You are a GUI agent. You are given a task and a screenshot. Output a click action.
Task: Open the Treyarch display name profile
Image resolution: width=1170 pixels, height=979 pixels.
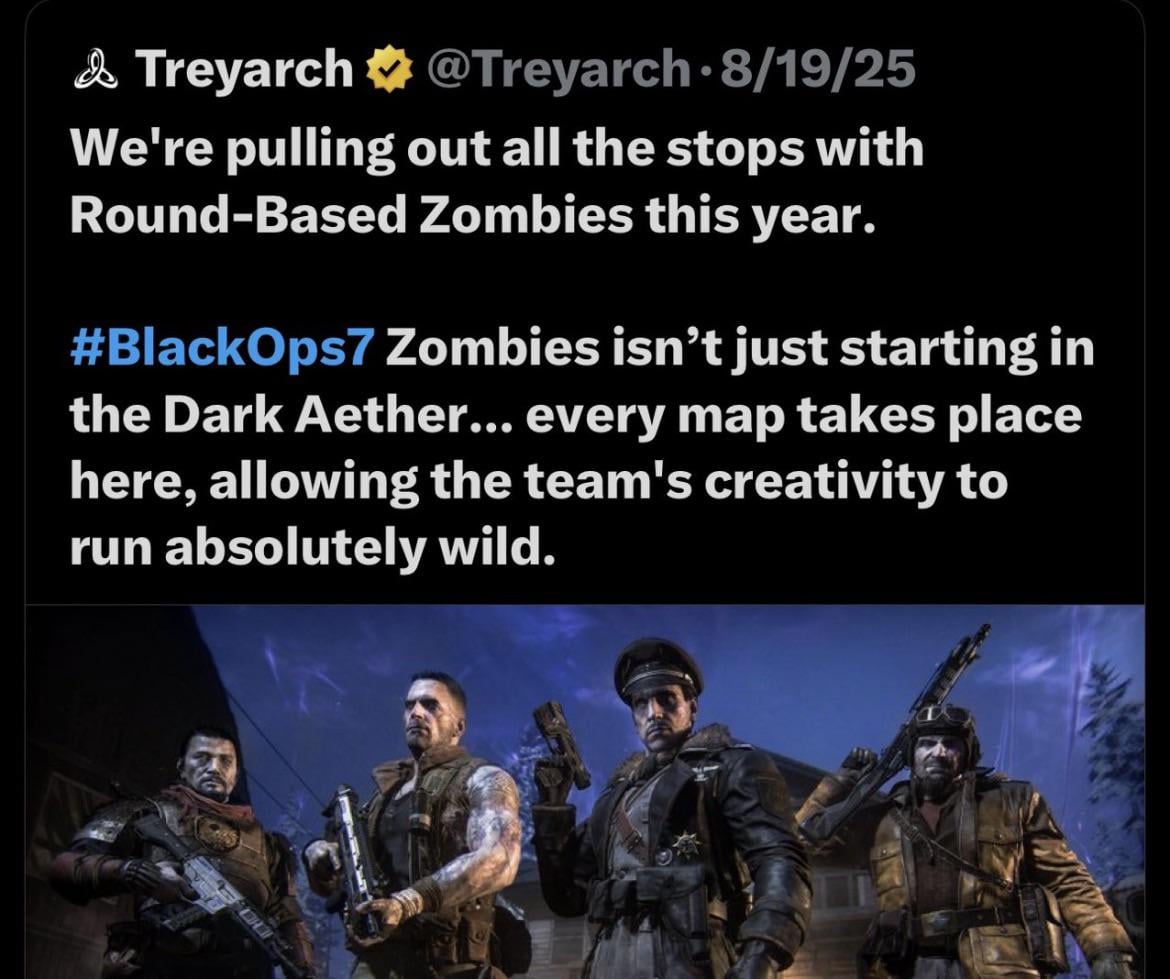point(245,69)
